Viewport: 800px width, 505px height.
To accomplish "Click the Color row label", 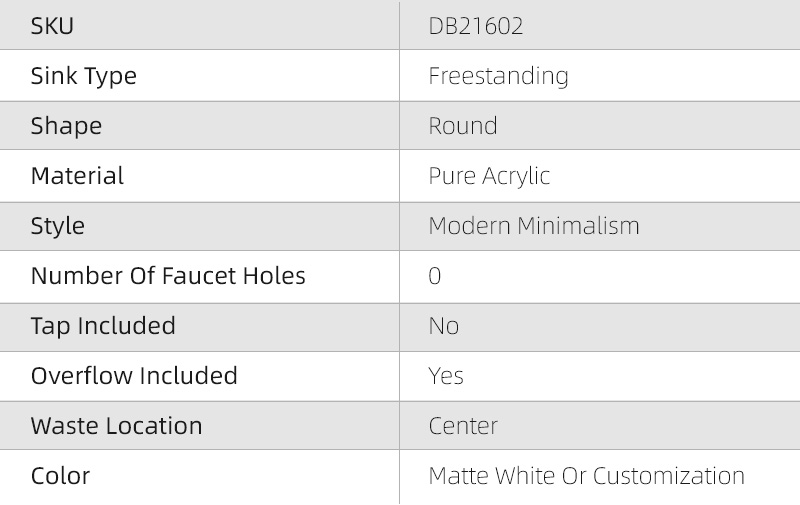I will [60, 476].
